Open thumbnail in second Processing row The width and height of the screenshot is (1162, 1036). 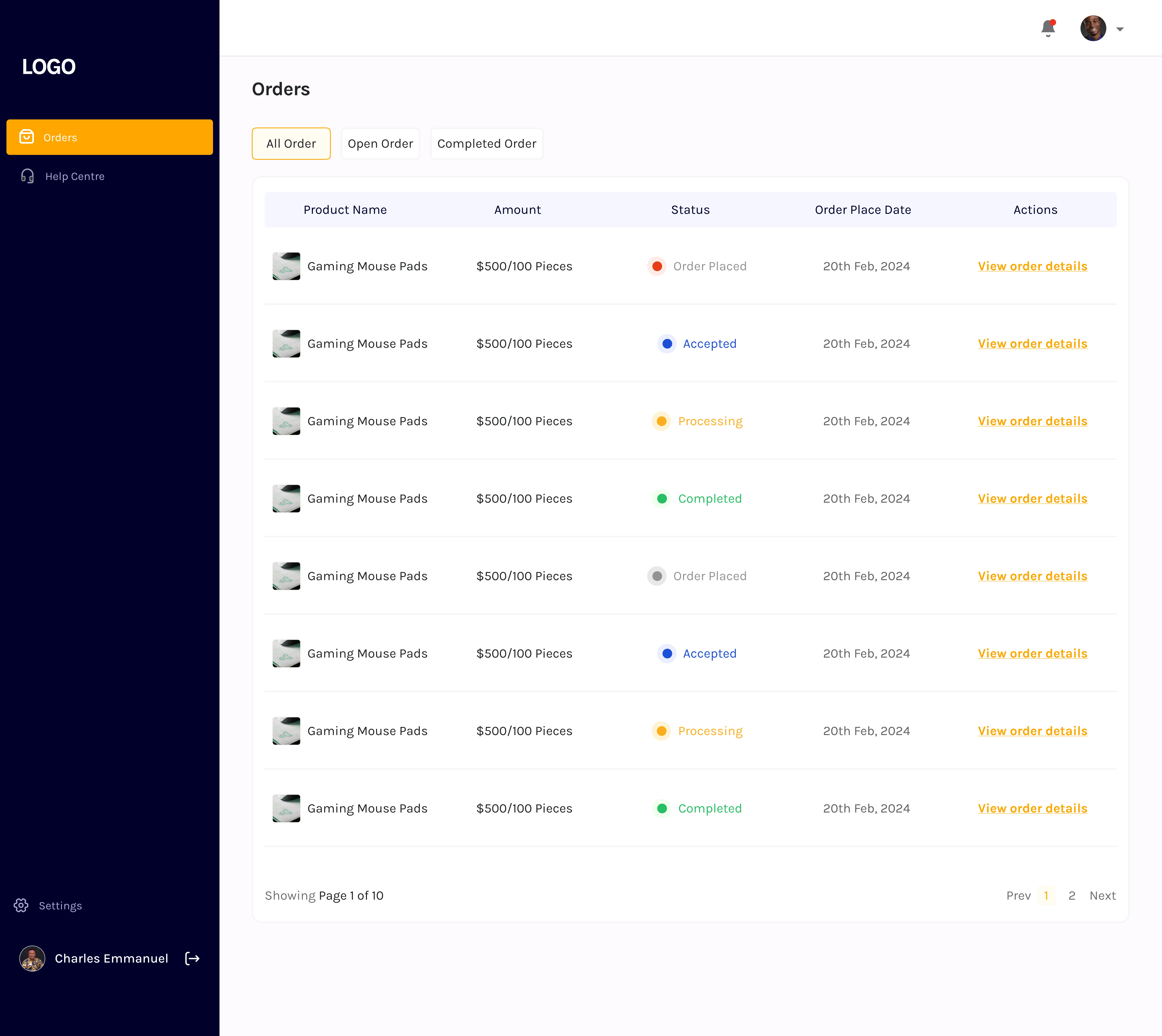click(x=286, y=730)
